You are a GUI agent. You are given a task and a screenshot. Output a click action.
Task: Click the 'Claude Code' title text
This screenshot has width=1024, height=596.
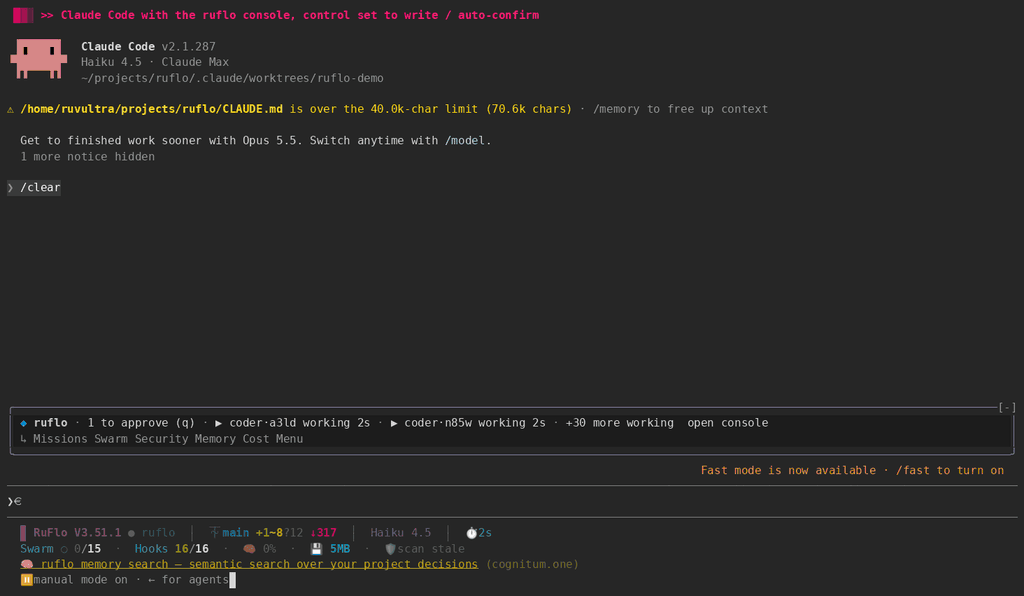(118, 46)
